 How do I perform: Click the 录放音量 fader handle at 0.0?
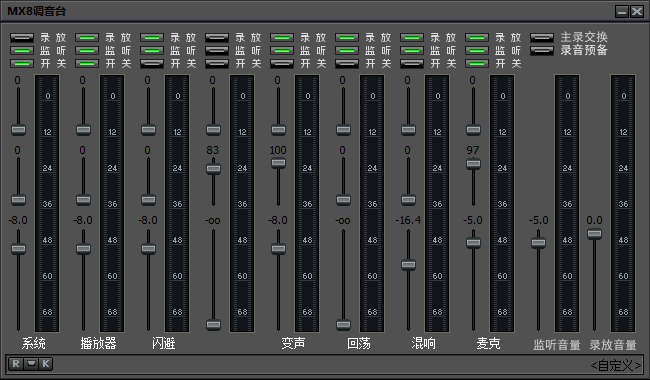pos(594,234)
